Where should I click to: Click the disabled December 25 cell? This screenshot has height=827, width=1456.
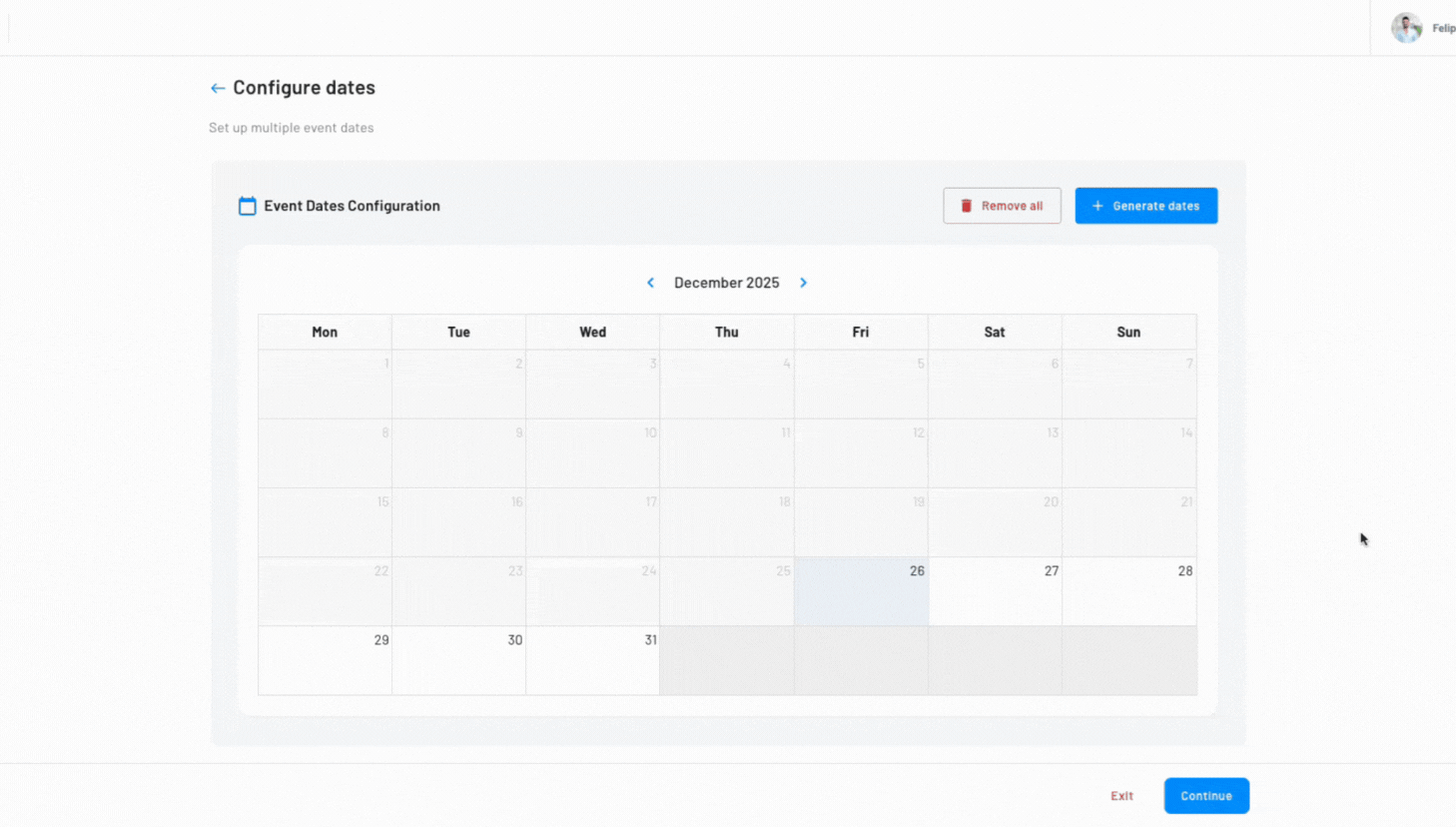(x=726, y=591)
